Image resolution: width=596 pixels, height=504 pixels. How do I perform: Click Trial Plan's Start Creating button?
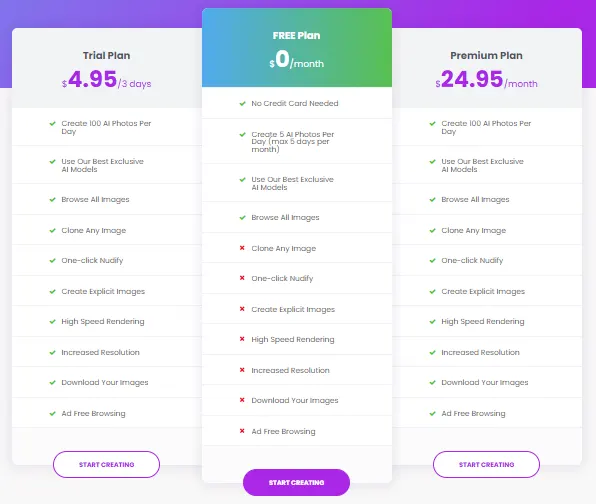coord(106,464)
